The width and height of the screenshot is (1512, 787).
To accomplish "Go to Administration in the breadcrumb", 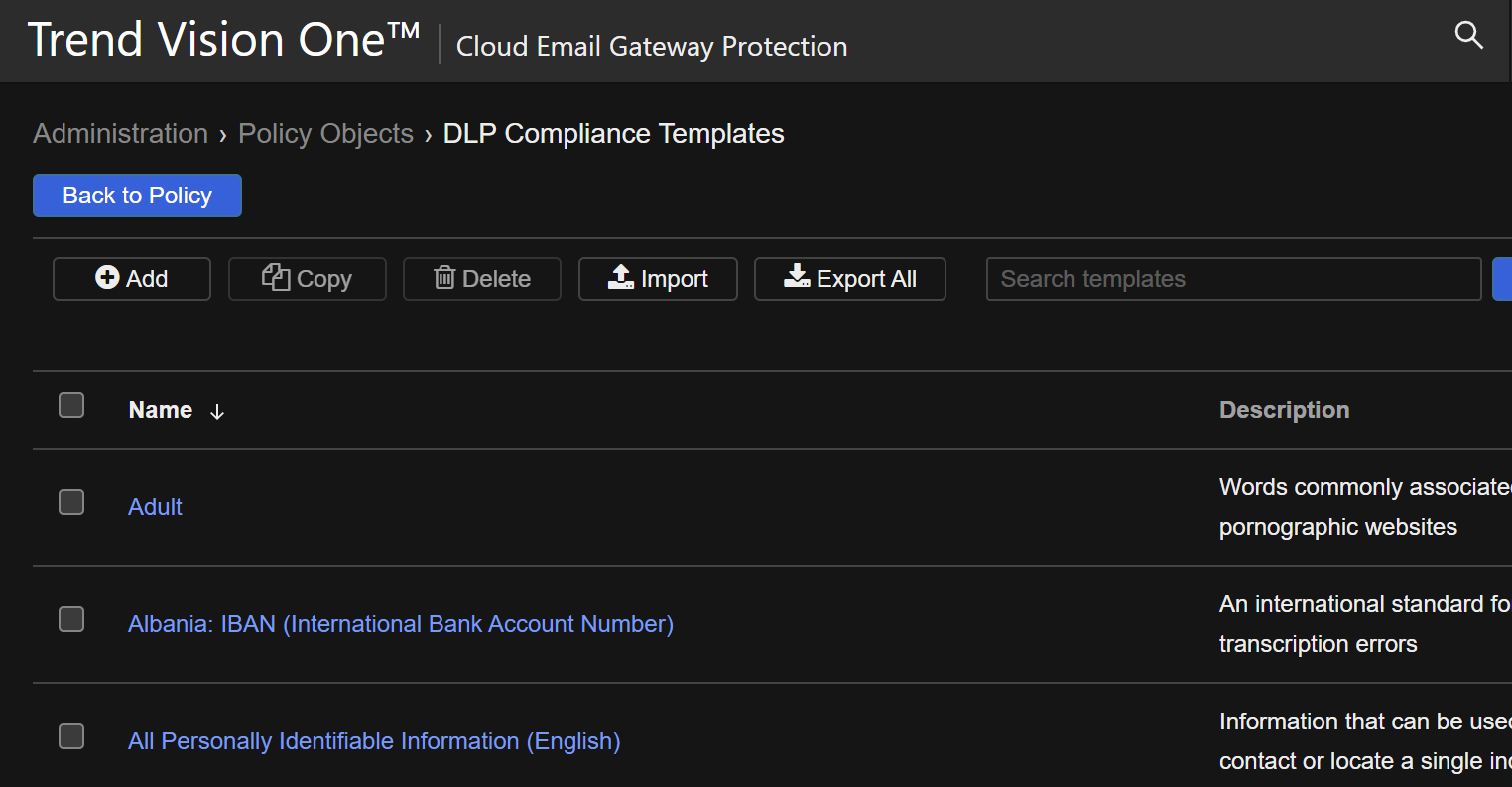I will pos(120,134).
